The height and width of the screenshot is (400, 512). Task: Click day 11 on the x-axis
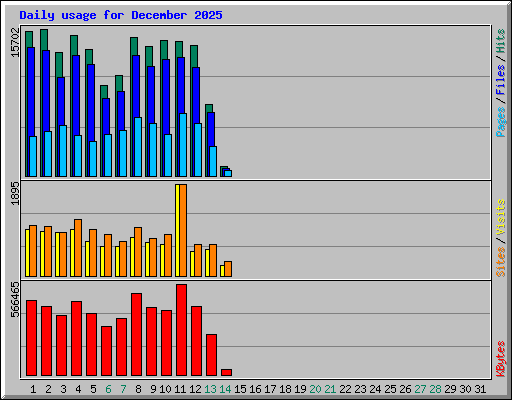point(180,389)
